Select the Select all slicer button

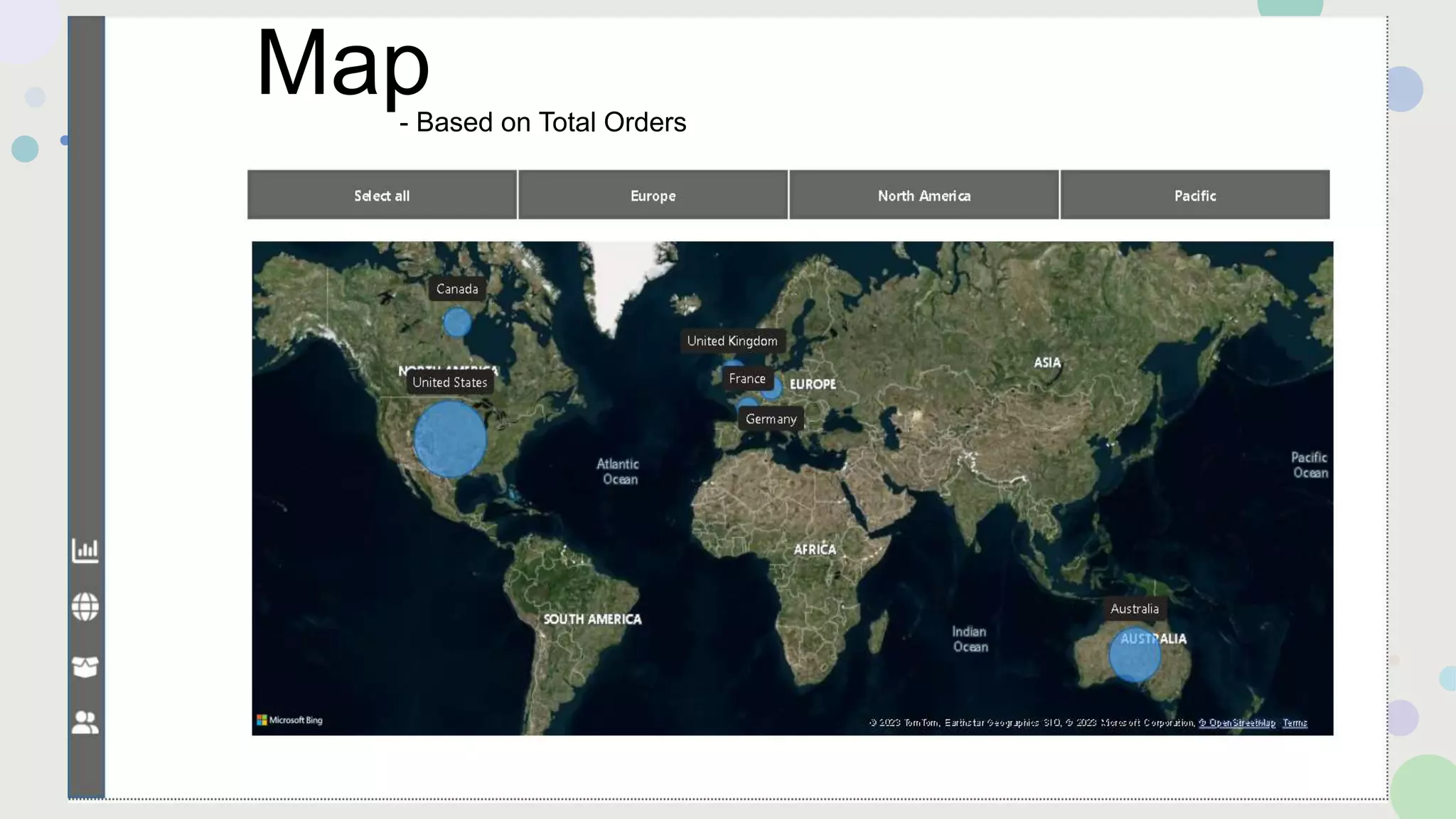pyautogui.click(x=382, y=196)
